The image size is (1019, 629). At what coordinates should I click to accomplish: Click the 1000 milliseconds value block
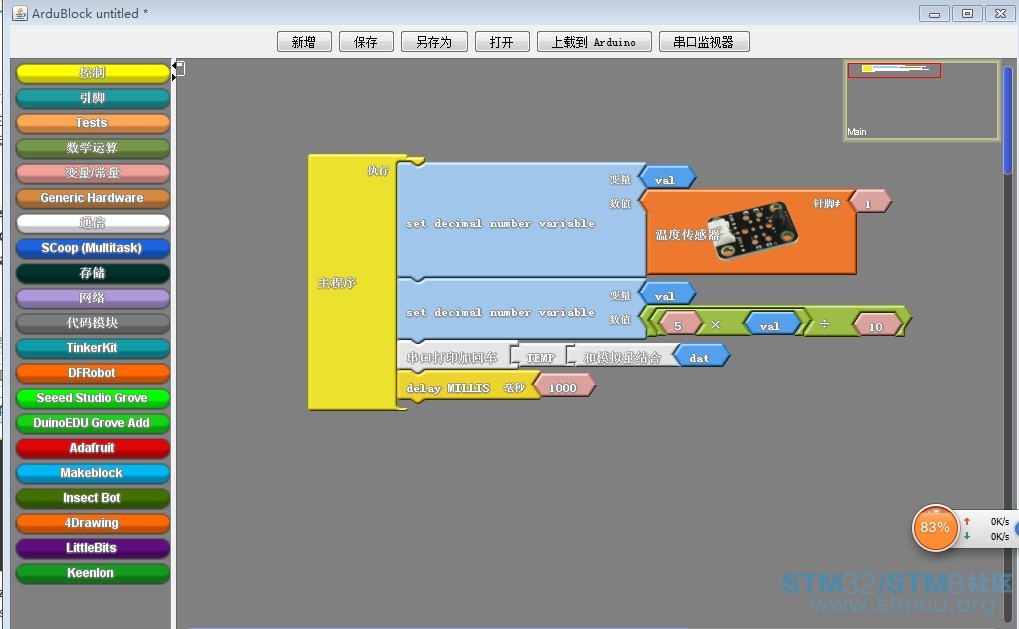point(564,387)
